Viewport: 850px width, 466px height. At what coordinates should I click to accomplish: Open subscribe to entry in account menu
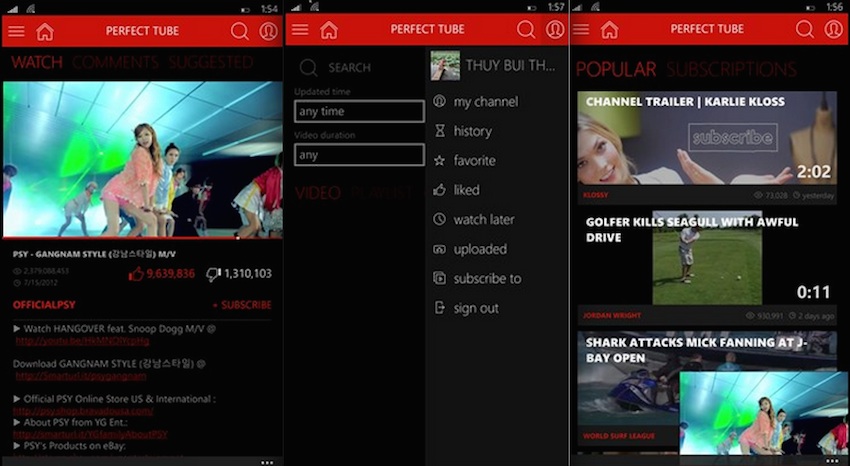pyautogui.click(x=487, y=279)
